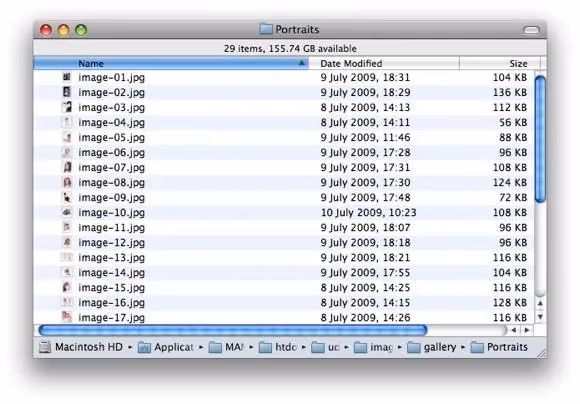
Task: Click the image-02.jpg file thumbnail icon
Action: pos(67,92)
